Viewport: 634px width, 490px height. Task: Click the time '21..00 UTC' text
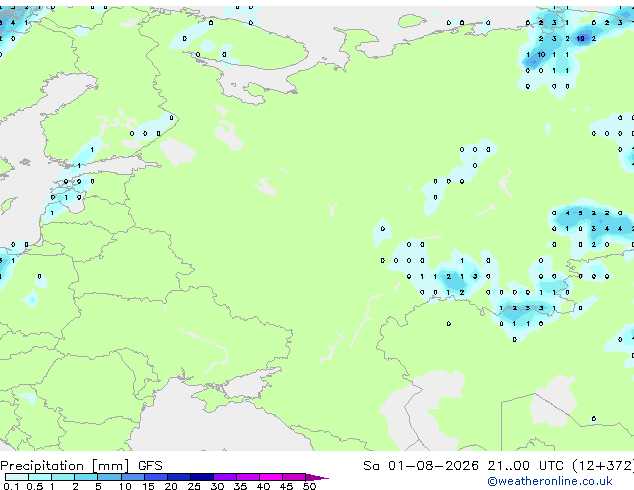click(525, 466)
